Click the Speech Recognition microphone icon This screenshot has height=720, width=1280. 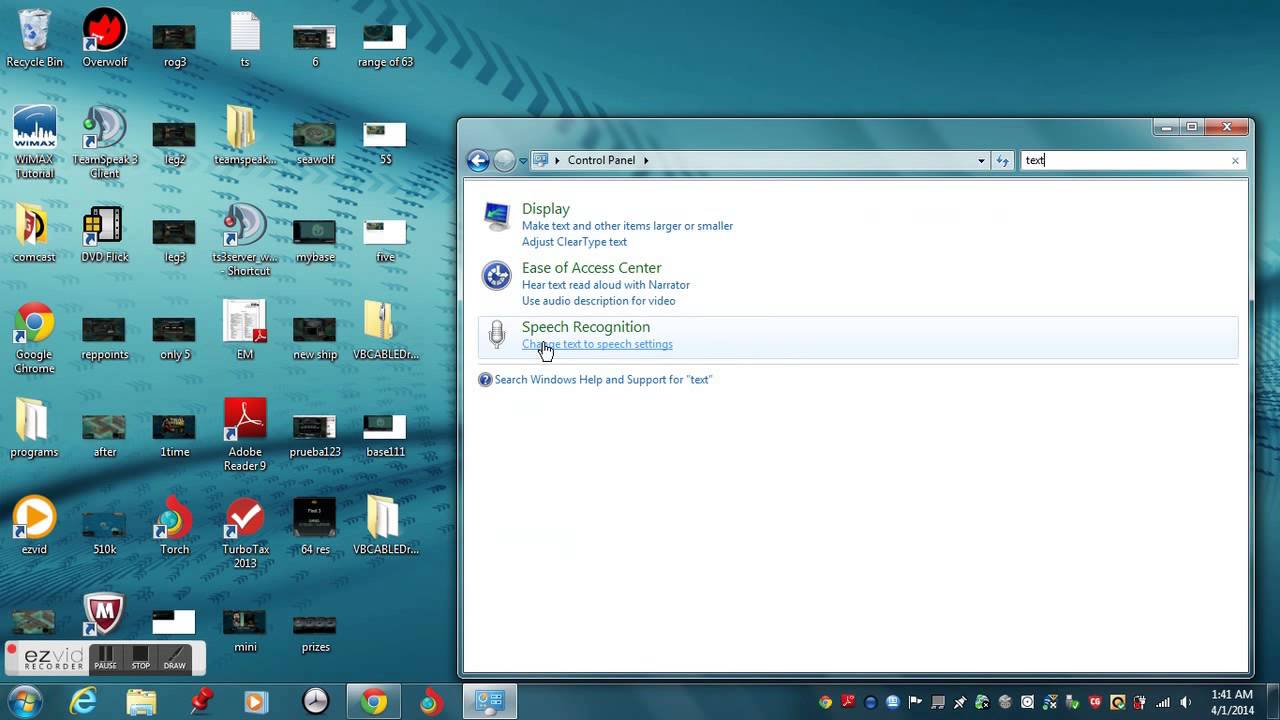(x=496, y=334)
